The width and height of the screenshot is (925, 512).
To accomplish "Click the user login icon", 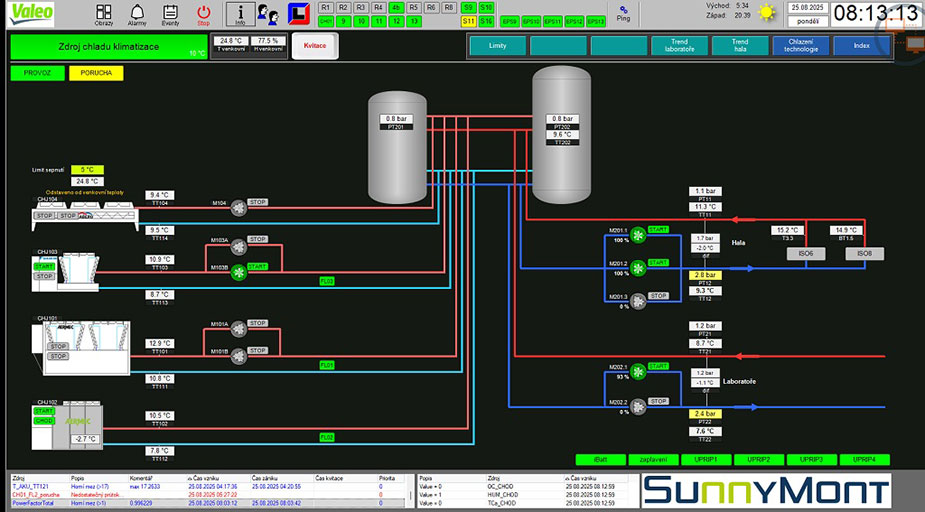I will 268,14.
